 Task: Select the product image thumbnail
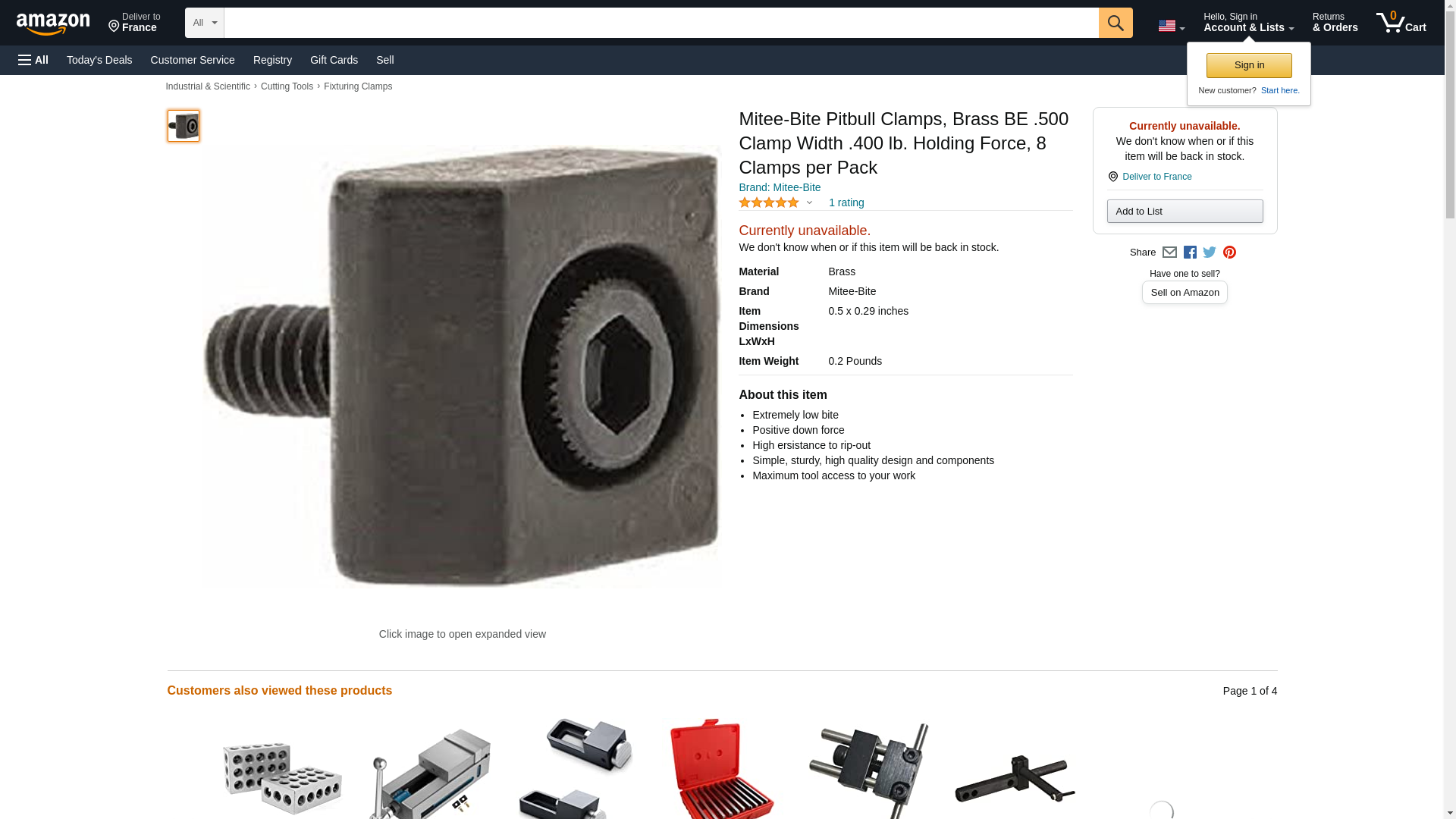tap(183, 126)
